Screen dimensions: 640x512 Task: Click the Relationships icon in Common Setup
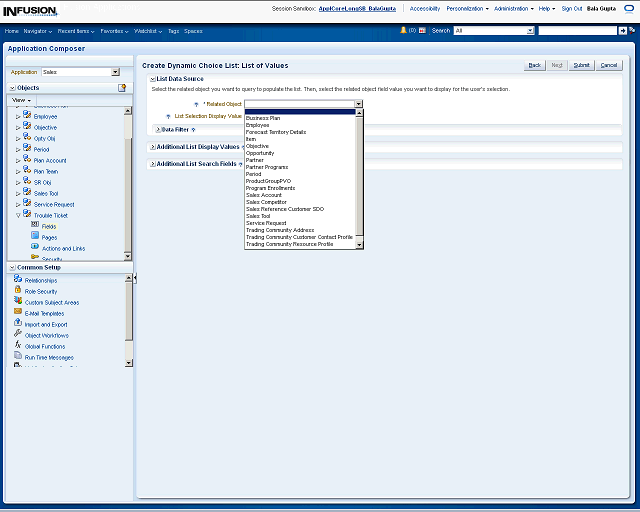pos(18,280)
